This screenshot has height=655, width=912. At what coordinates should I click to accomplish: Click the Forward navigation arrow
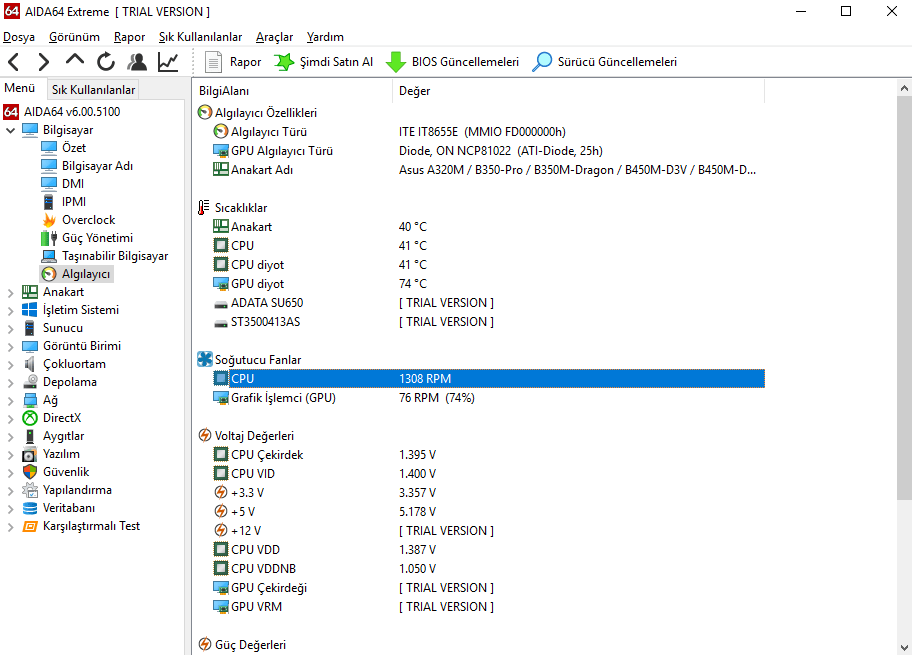pyautogui.click(x=44, y=62)
